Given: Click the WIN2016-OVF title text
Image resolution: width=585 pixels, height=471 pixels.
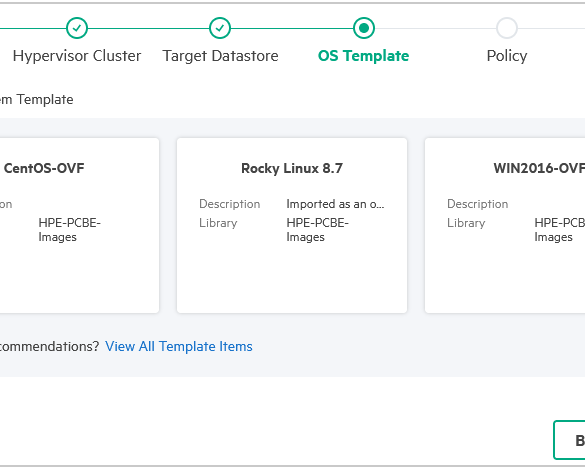Looking at the screenshot, I should click(x=539, y=168).
